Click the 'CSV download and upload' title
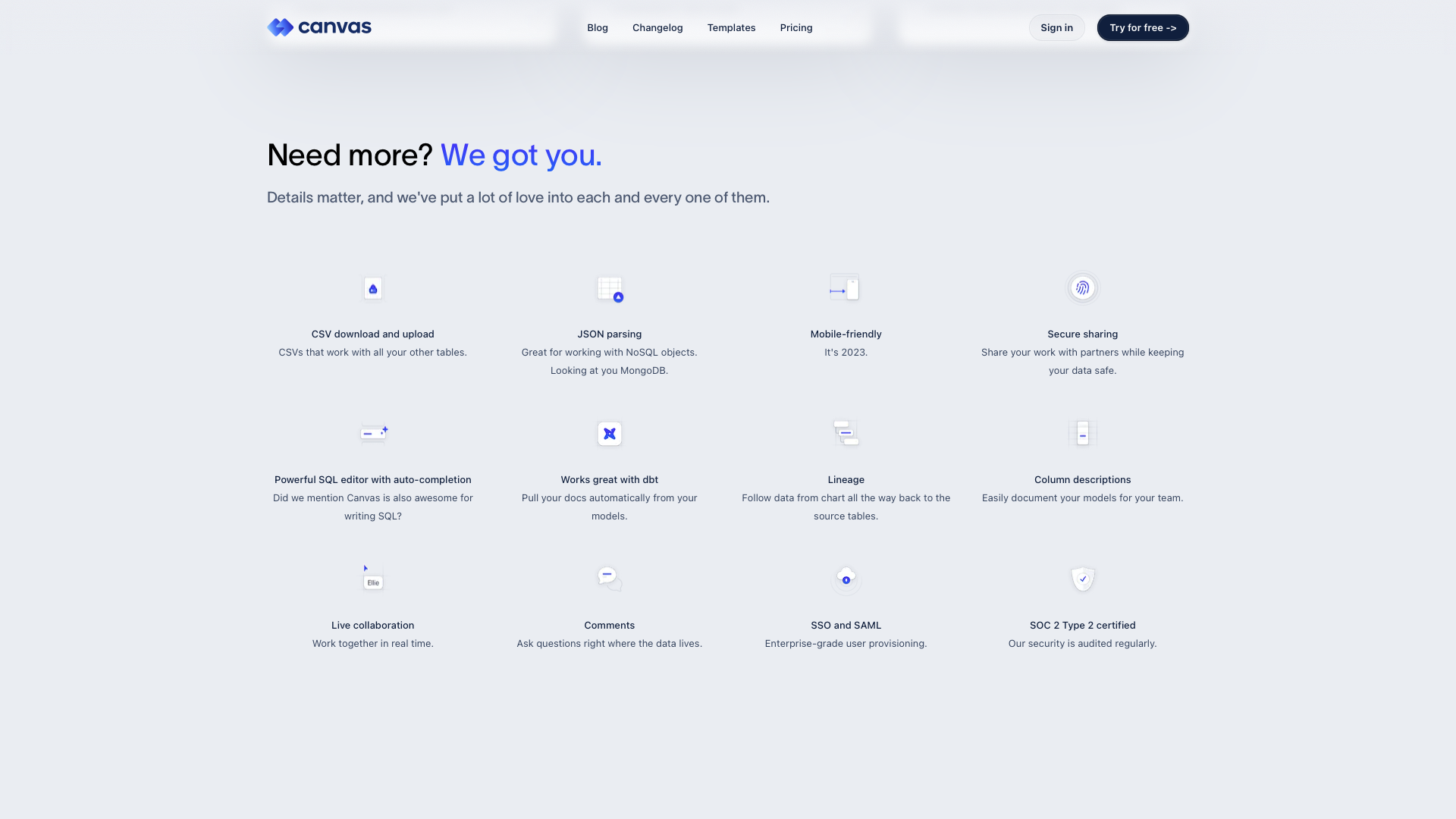 373,334
